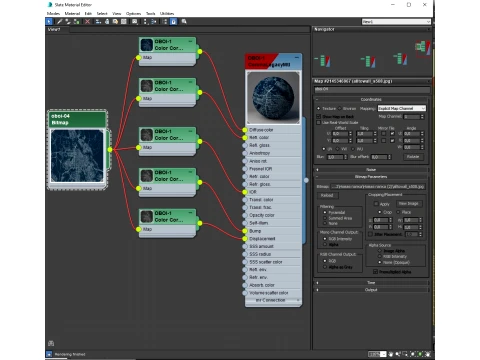Image resolution: width=480 pixels, height=360 pixels.
Task: Open the Options menu
Action: tap(133, 13)
